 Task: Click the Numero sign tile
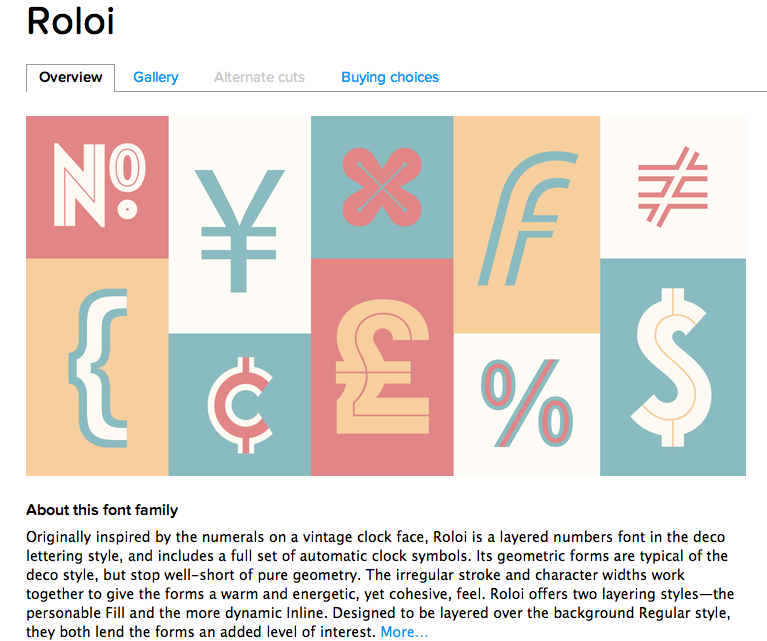coord(97,187)
